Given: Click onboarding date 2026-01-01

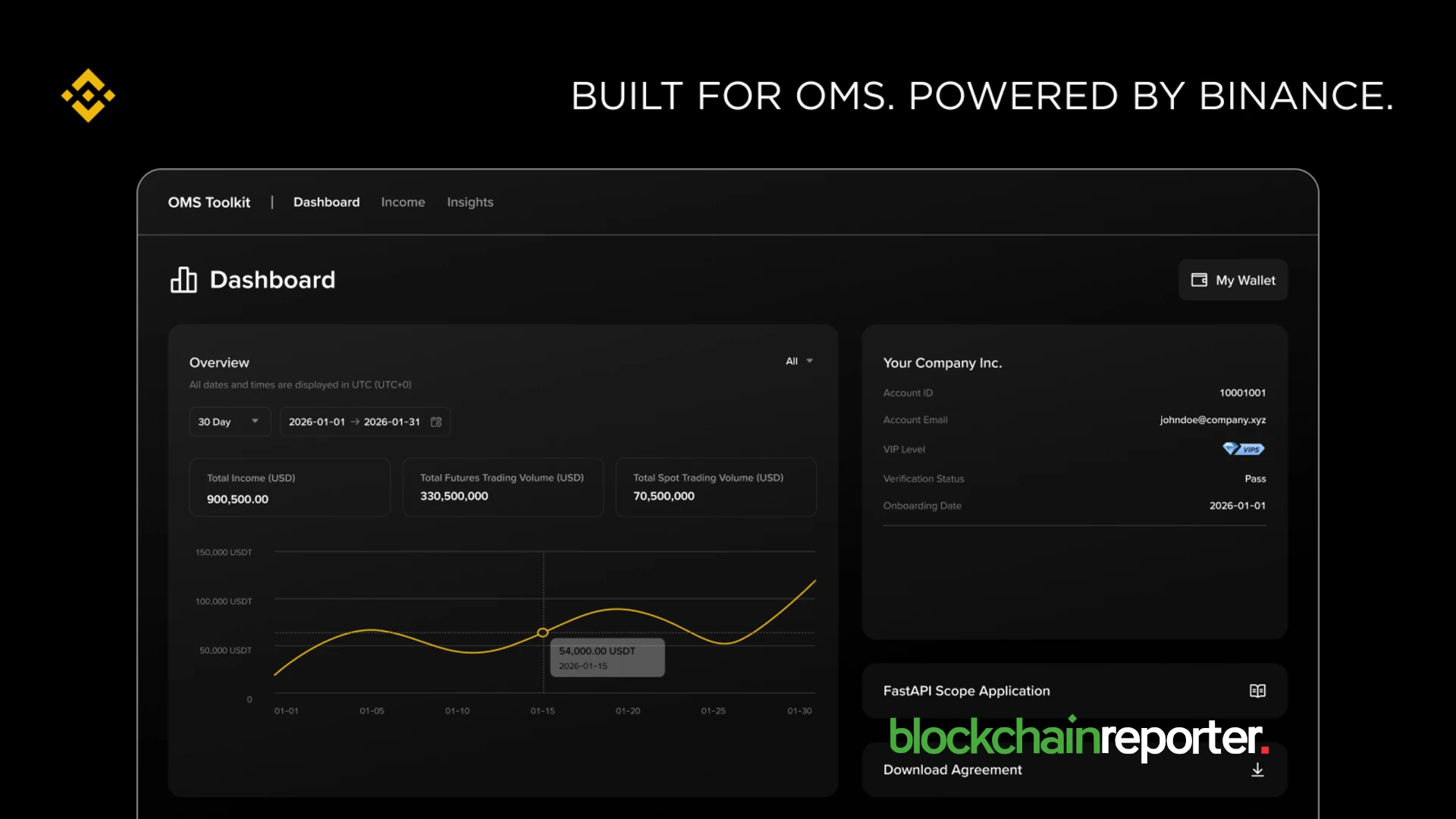Looking at the screenshot, I should click(1238, 506).
